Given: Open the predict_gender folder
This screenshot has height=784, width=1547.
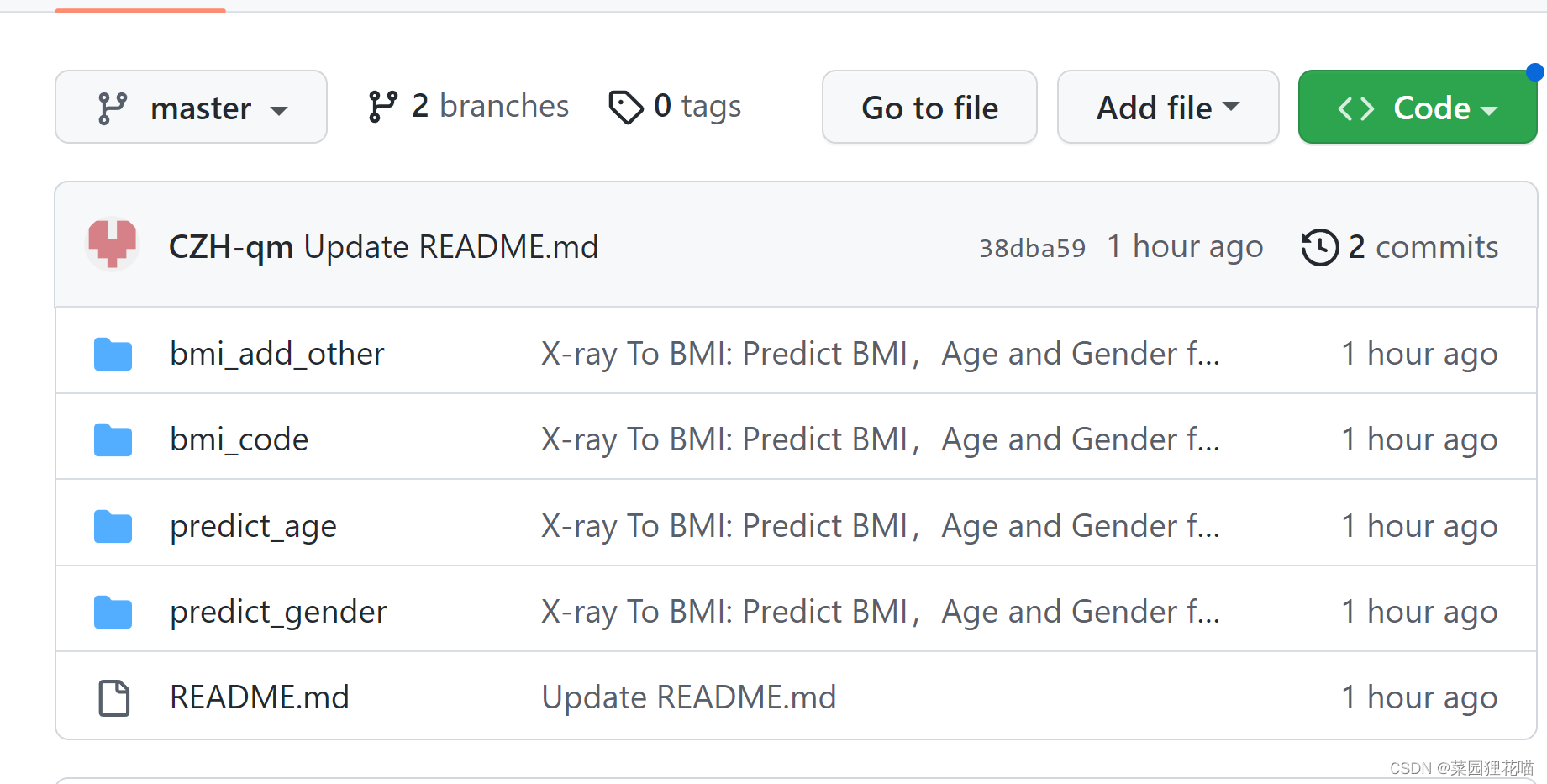Looking at the screenshot, I should tap(278, 613).
